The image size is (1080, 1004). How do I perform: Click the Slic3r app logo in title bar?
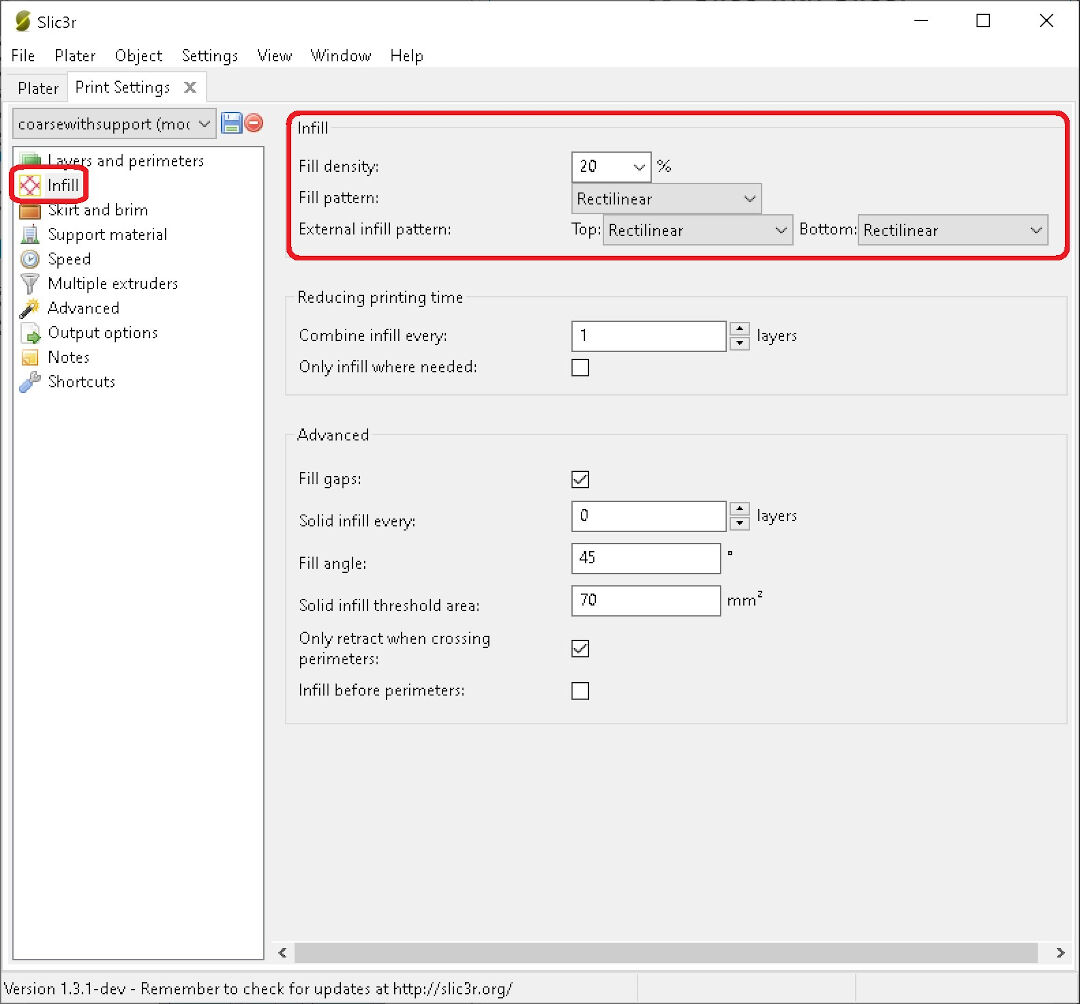[23, 21]
